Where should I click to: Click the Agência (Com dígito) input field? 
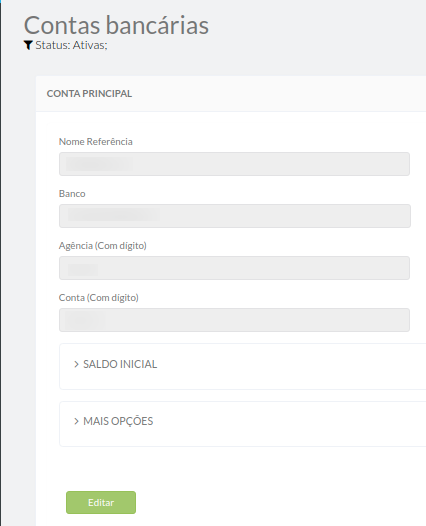point(234,268)
